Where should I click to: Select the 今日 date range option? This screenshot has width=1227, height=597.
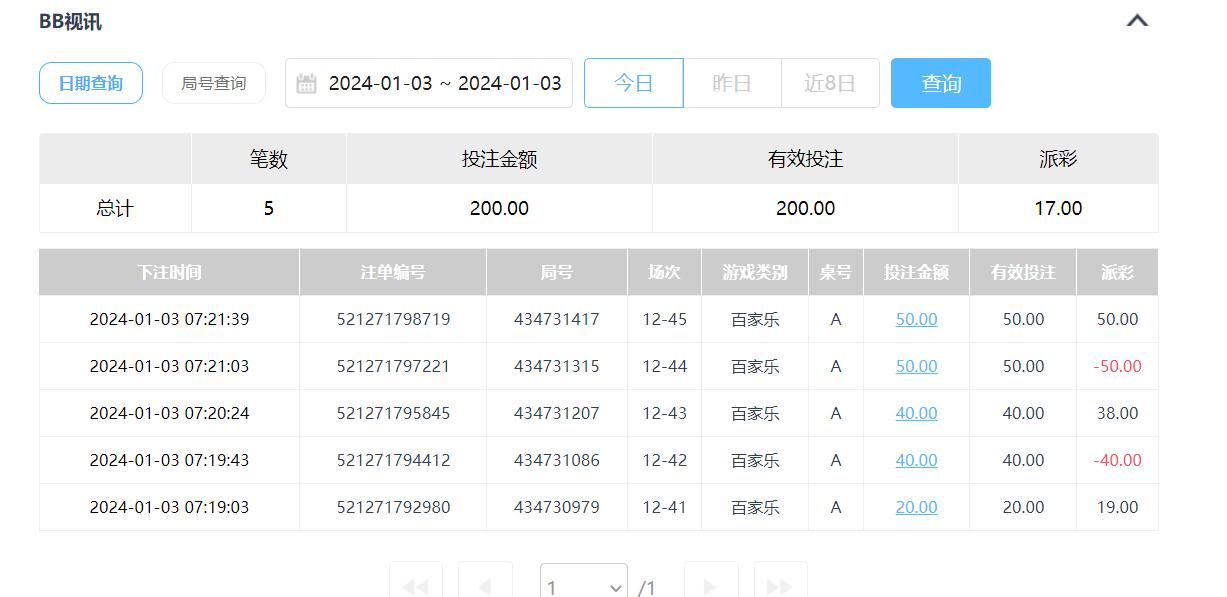pyautogui.click(x=633, y=83)
